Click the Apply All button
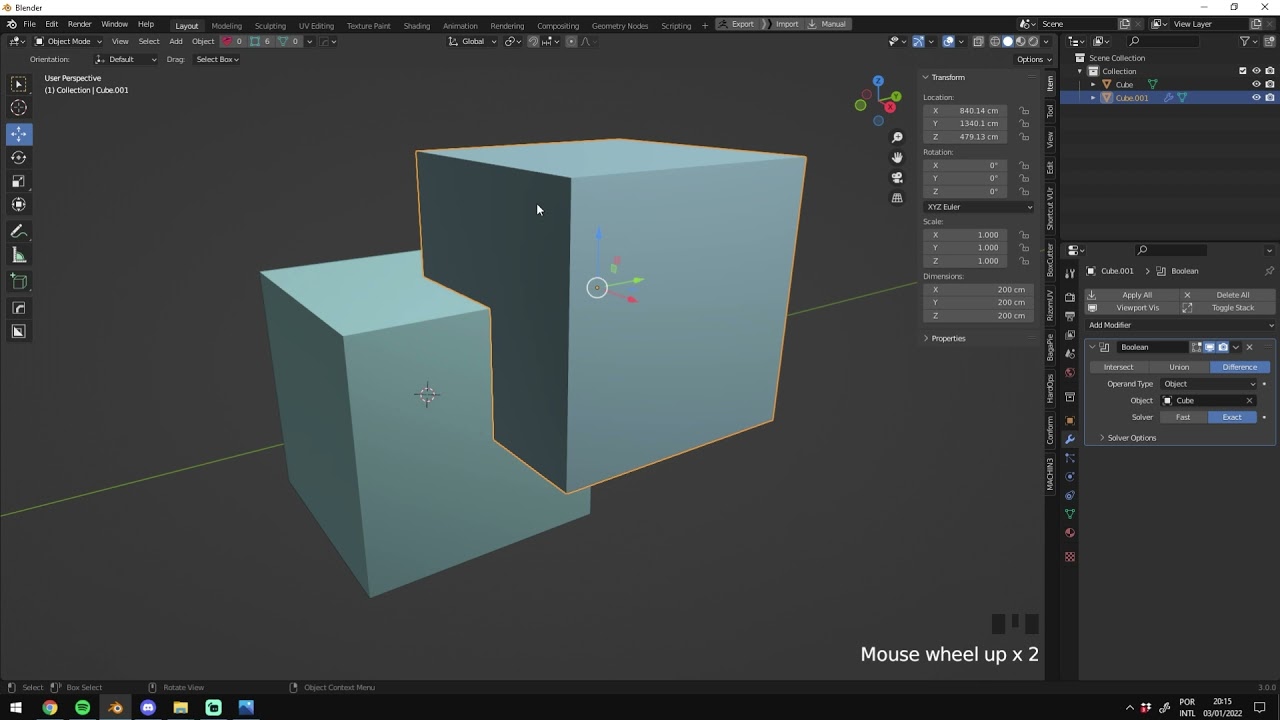The image size is (1280, 720). (1136, 295)
